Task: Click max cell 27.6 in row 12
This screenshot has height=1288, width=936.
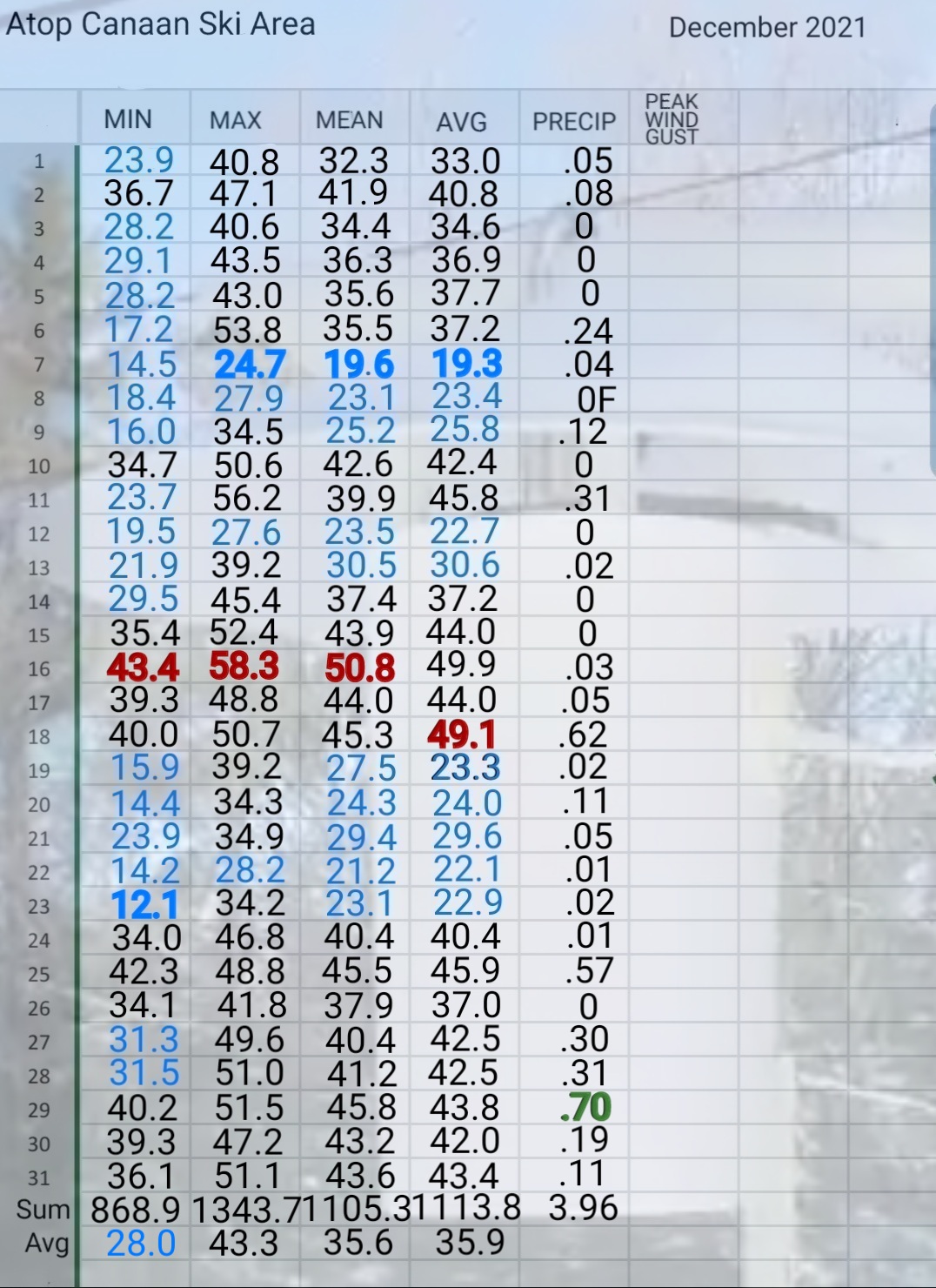Action: [246, 533]
